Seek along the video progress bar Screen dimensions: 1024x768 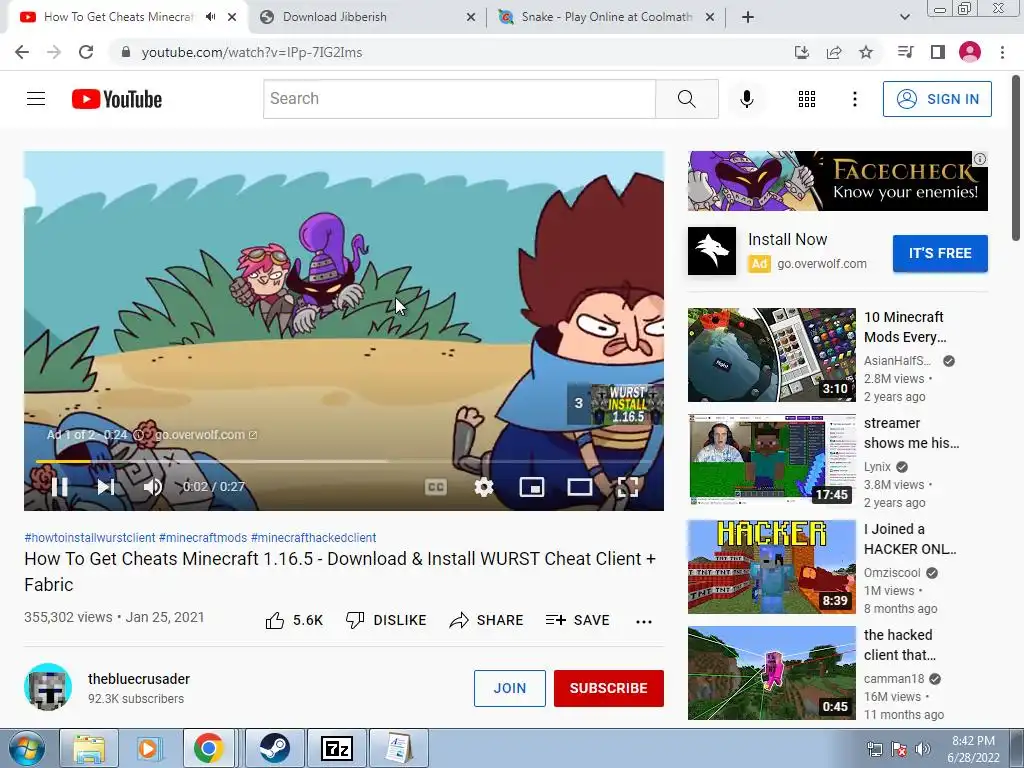344,462
